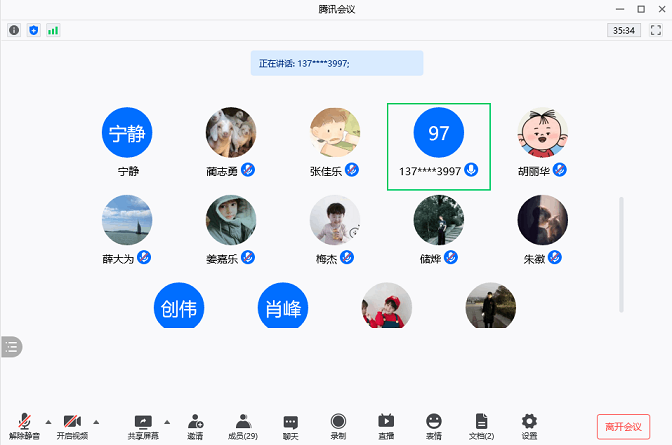Click the red 离开会议 leave button
Screen dimensions: 672x445
click(x=624, y=426)
